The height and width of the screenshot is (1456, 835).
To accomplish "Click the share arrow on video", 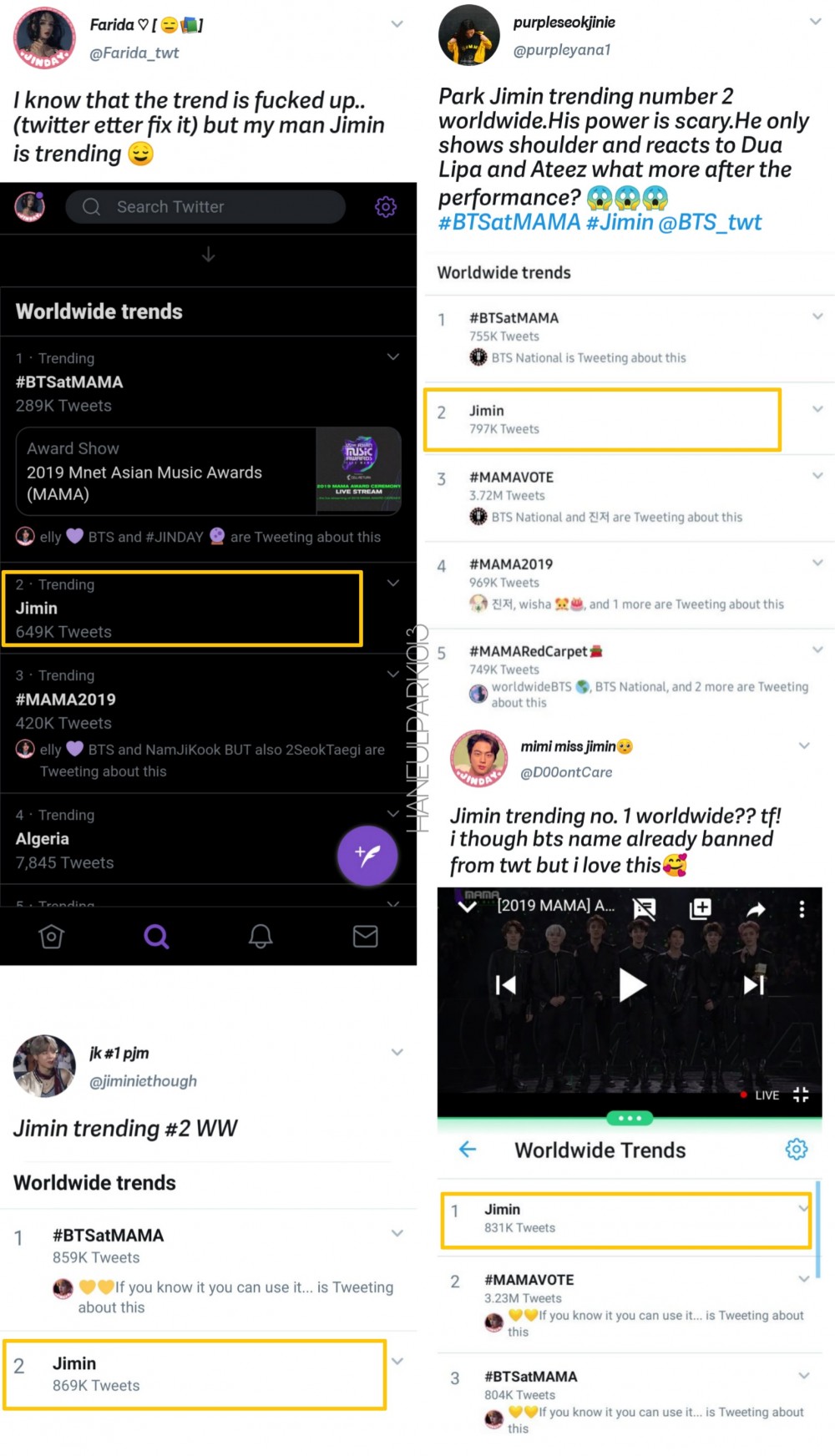I will click(x=756, y=909).
